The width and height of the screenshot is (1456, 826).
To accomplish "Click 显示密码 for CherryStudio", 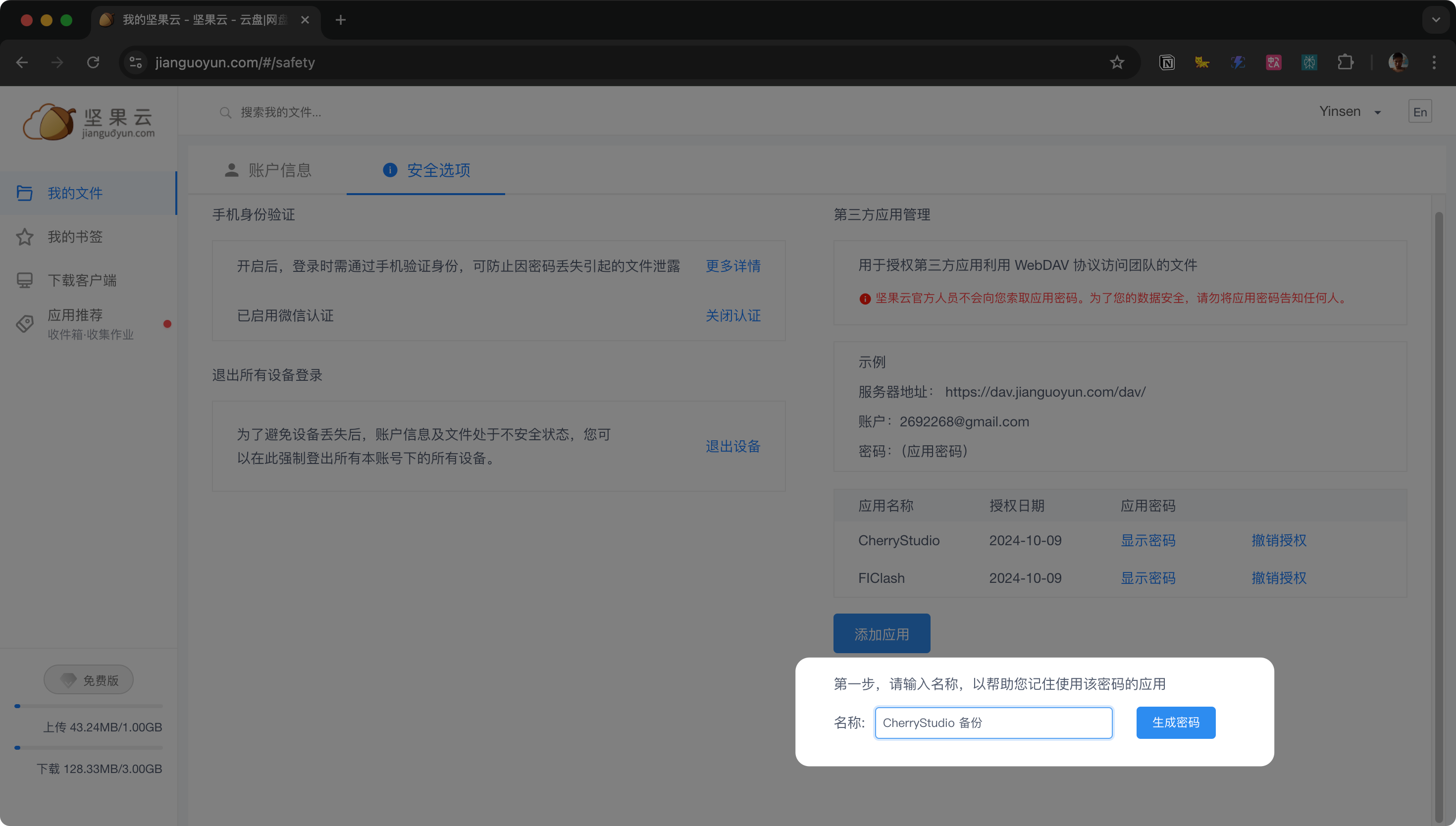I will pos(1147,540).
